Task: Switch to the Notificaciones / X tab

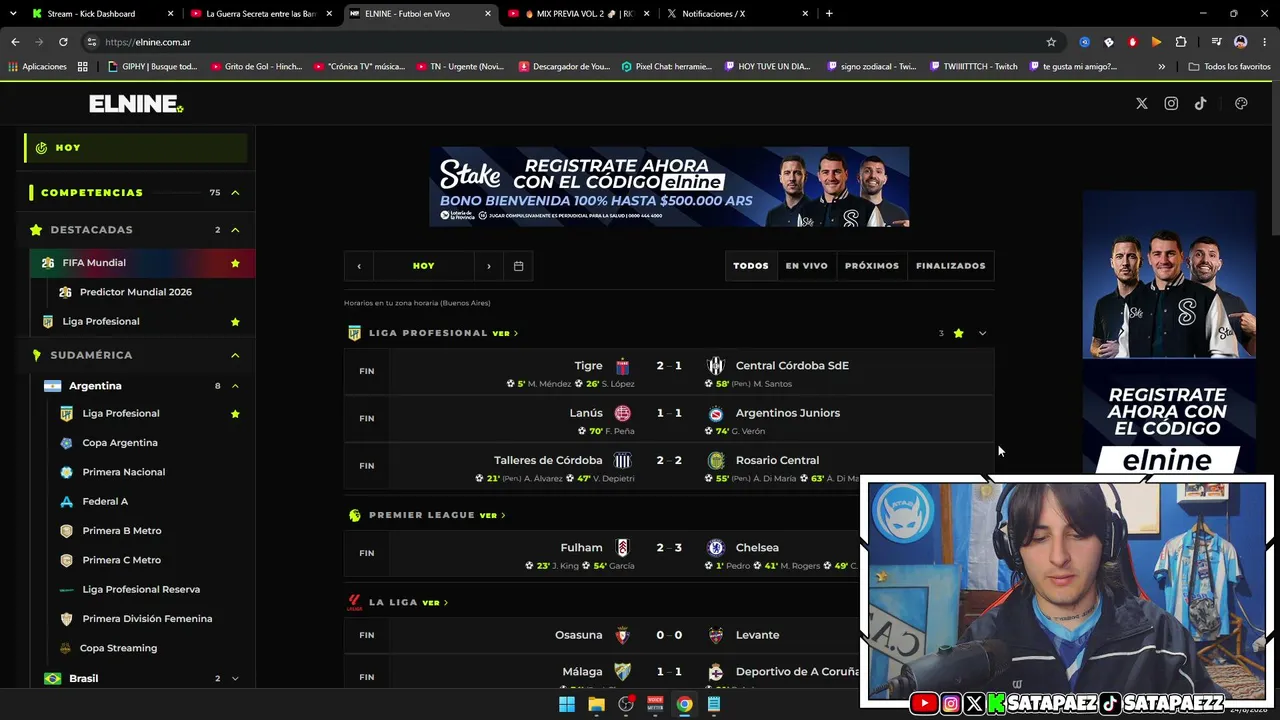Action: pyautogui.click(x=736, y=14)
